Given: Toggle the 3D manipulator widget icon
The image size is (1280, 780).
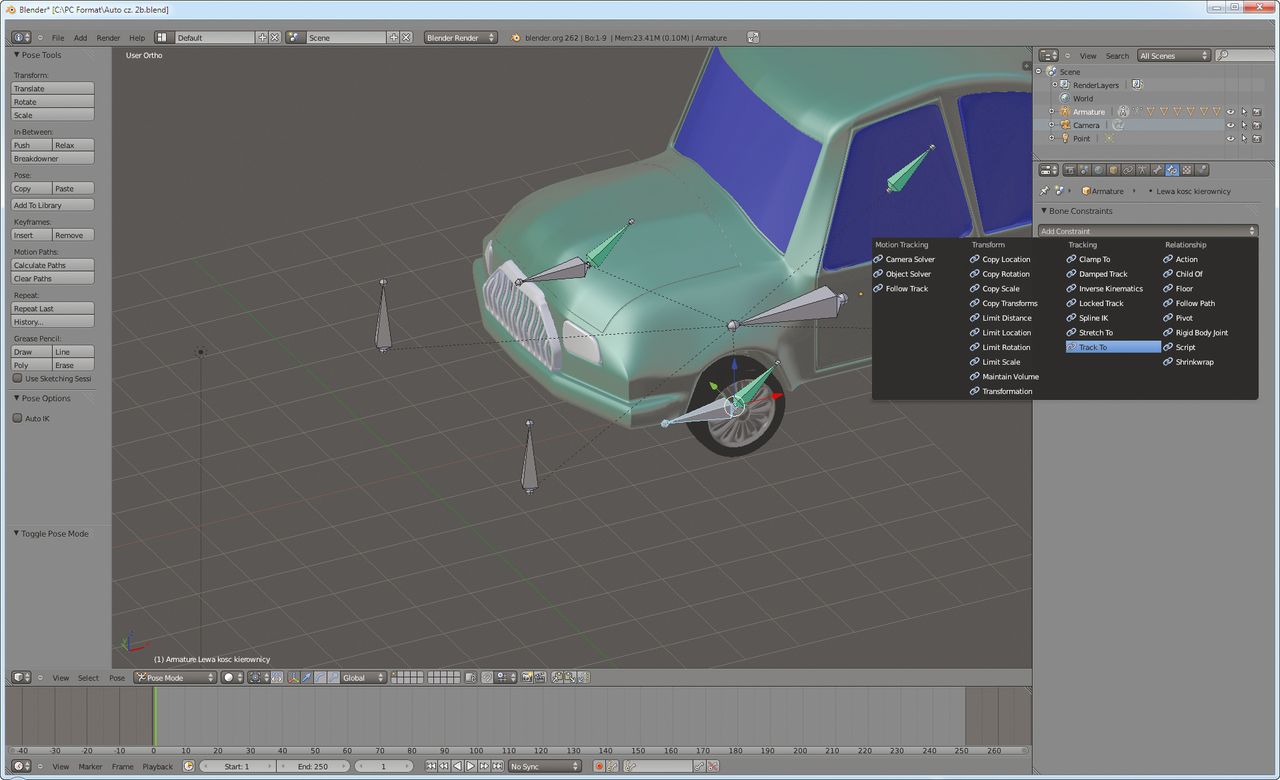Looking at the screenshot, I should tap(292, 677).
